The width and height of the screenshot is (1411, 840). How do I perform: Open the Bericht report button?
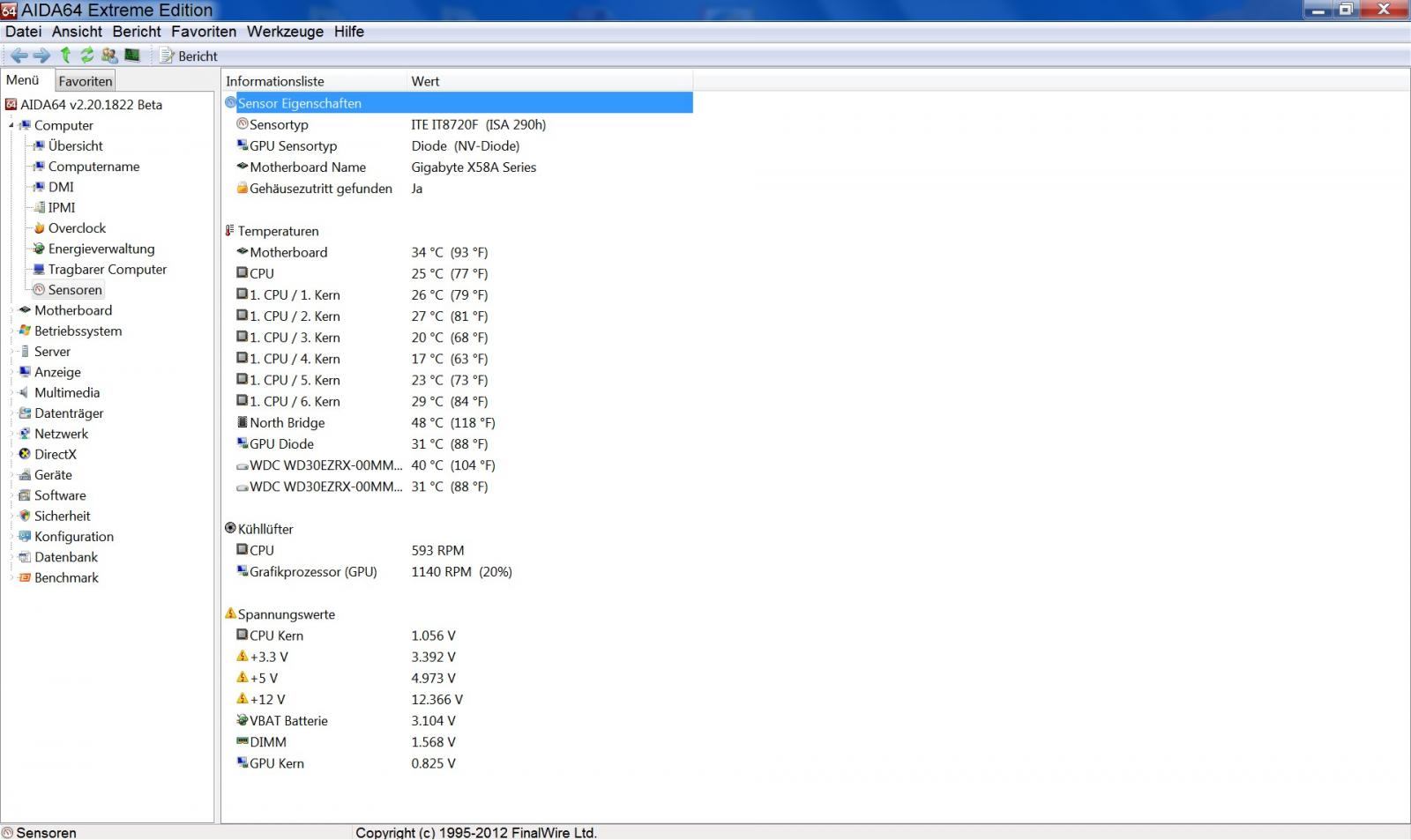pos(189,56)
